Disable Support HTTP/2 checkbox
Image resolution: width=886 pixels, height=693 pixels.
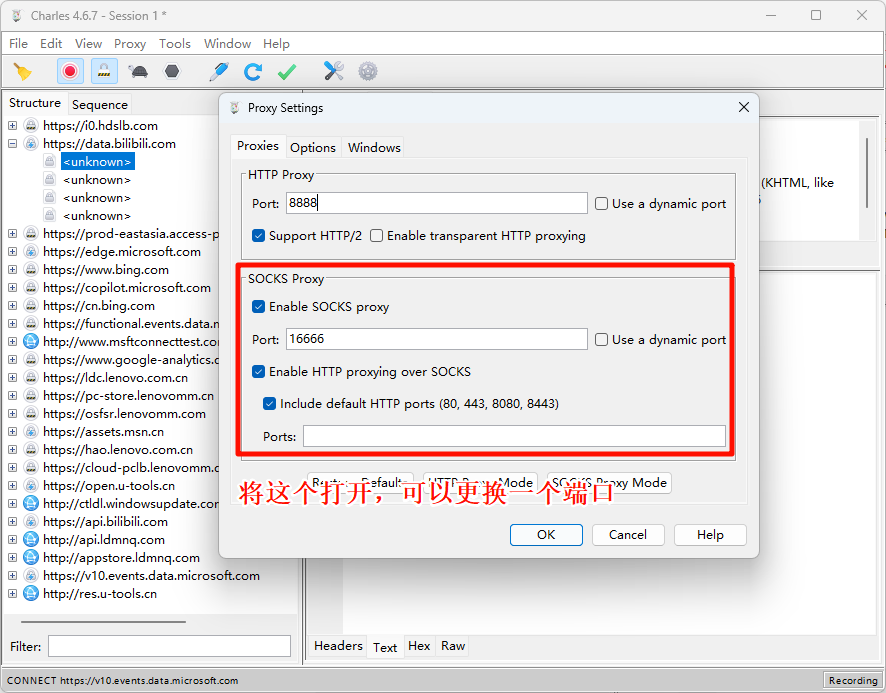click(259, 236)
